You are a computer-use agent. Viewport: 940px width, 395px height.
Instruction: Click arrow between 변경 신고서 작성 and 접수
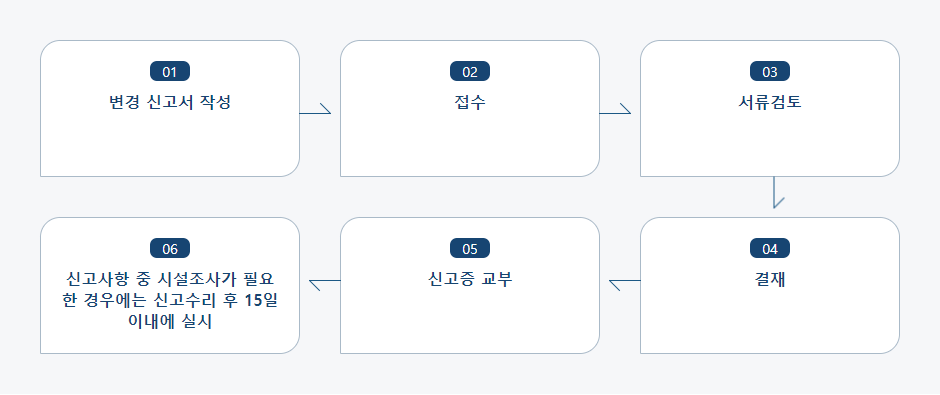[315, 108]
